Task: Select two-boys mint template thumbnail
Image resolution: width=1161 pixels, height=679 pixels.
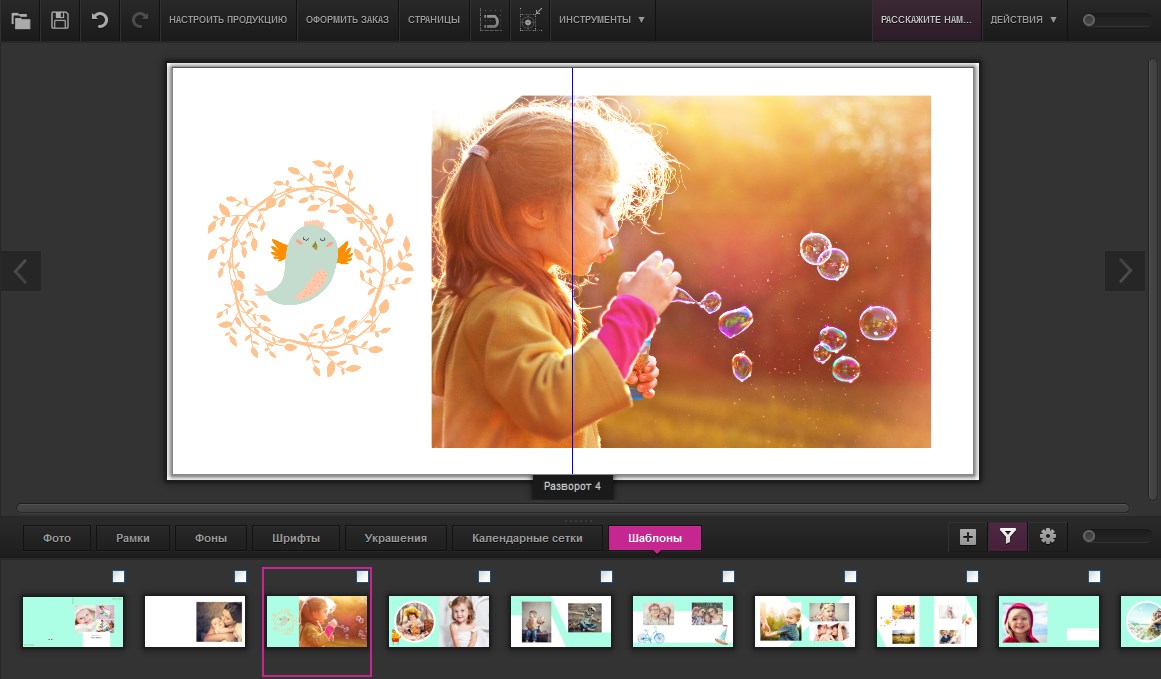Action: coord(561,621)
